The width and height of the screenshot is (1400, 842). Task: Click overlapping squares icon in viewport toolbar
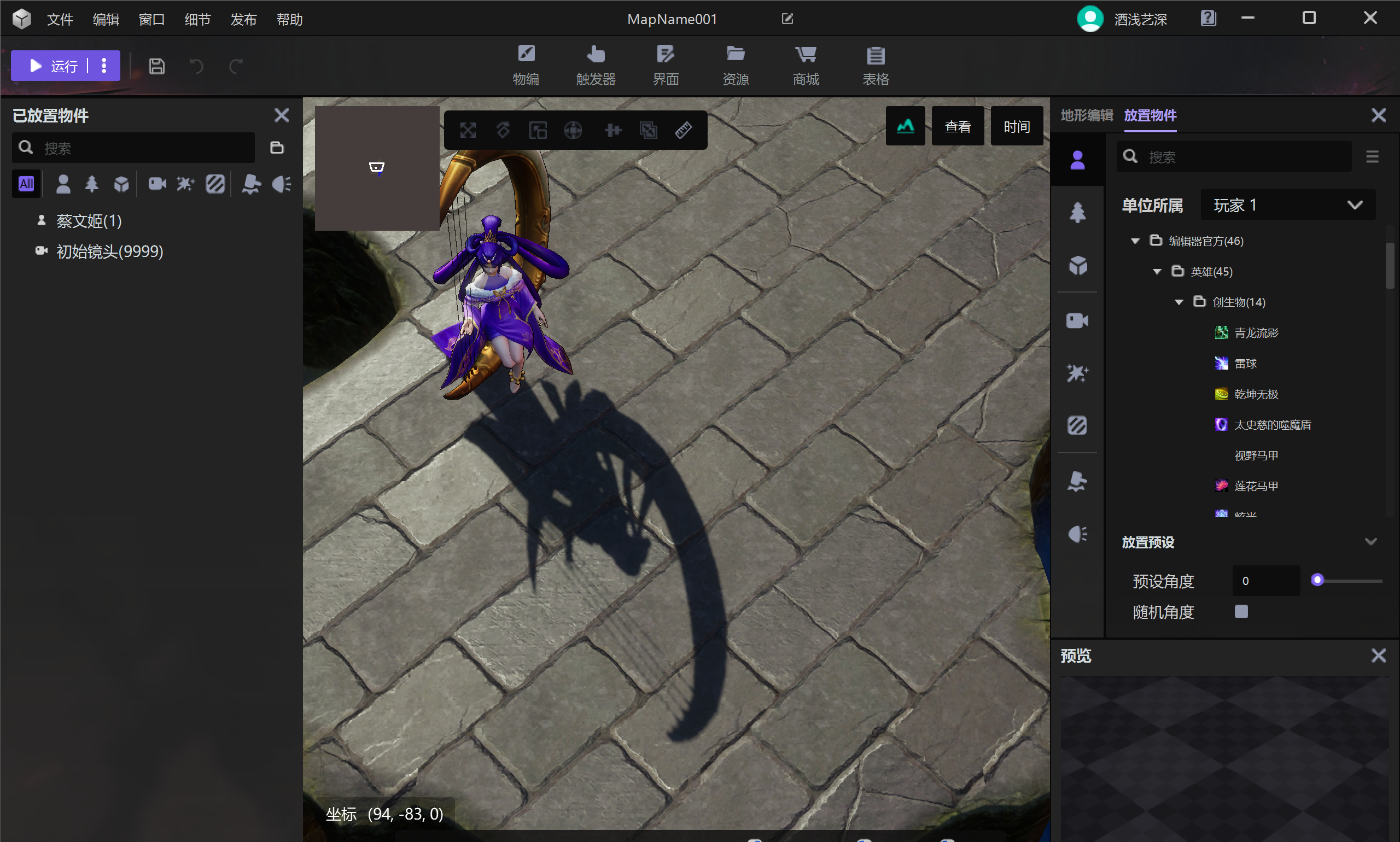(x=648, y=131)
